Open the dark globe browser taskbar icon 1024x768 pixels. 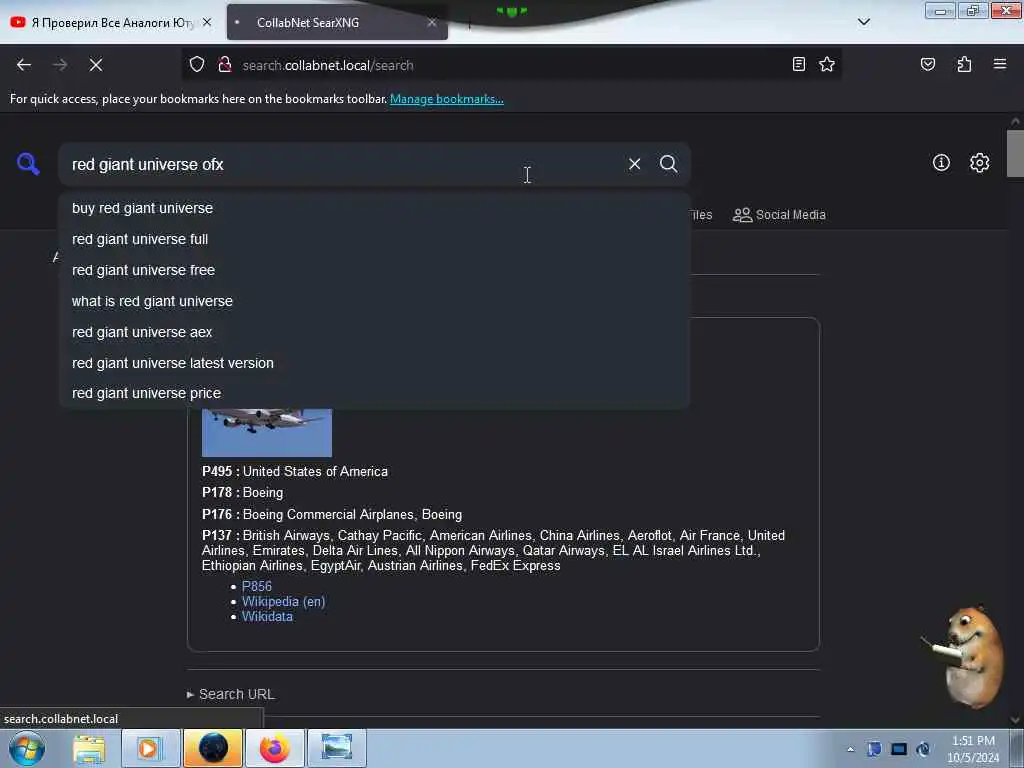pyautogui.click(x=213, y=748)
